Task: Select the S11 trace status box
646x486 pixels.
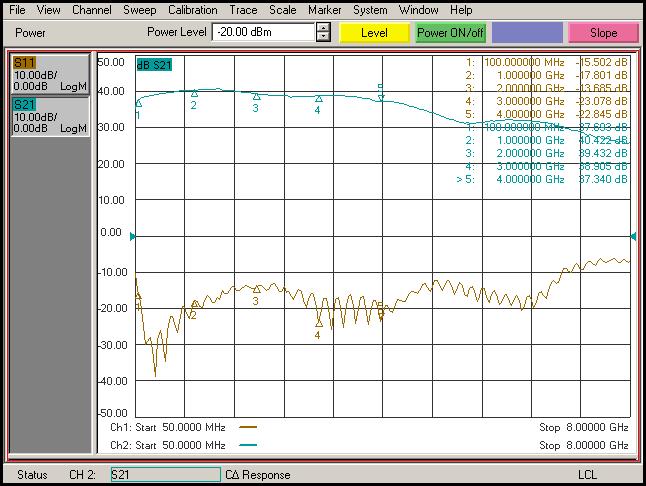Action: [x=50, y=75]
